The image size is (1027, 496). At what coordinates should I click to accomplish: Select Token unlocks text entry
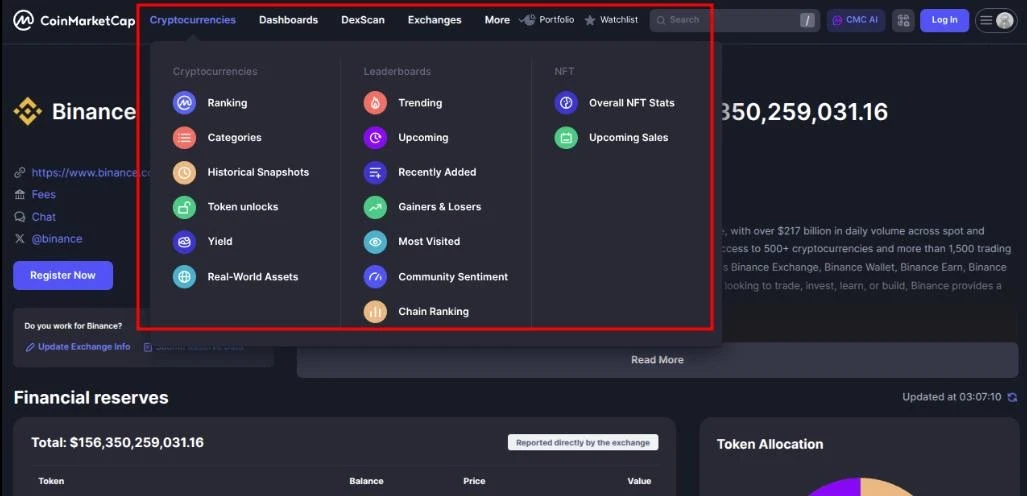click(x=243, y=207)
